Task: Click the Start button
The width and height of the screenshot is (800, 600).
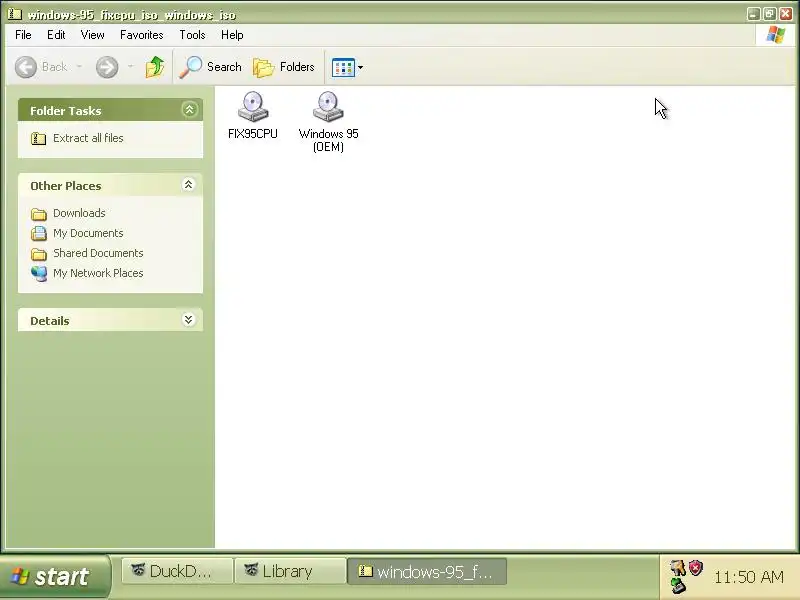Action: (x=54, y=577)
